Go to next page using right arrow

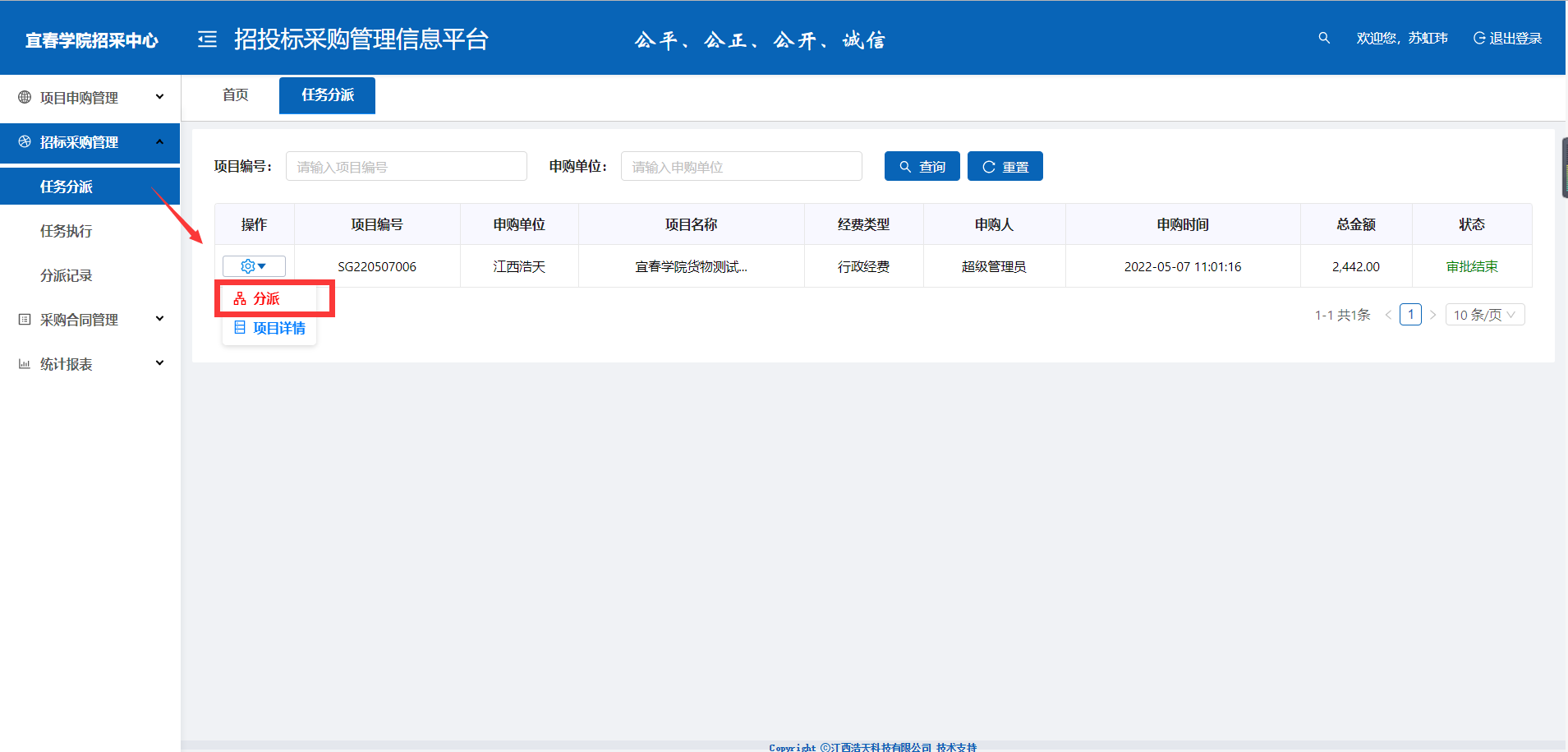(1432, 315)
